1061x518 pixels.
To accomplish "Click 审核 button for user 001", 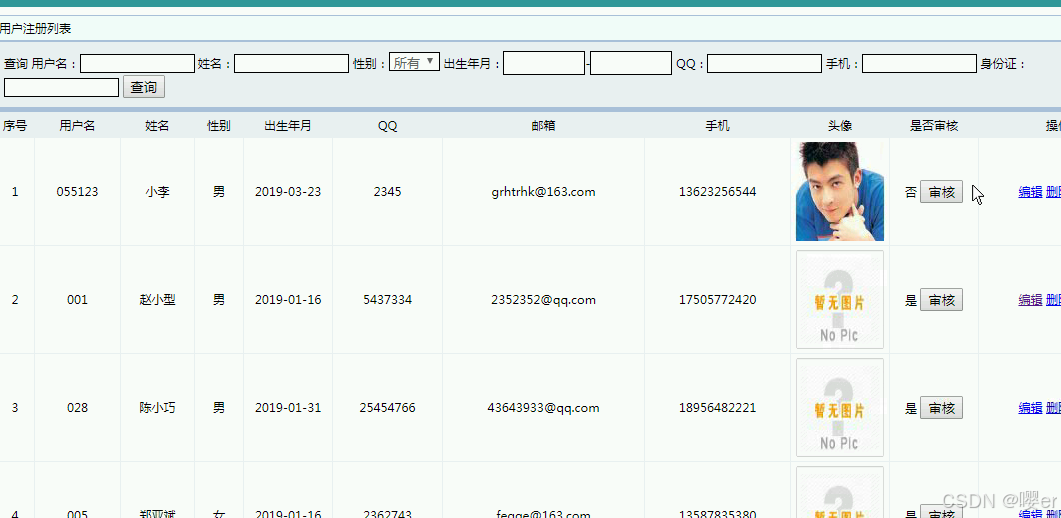I will pos(941,300).
